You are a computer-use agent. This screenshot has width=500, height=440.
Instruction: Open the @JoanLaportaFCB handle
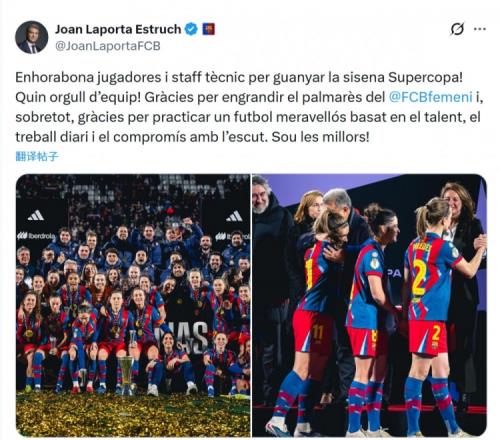tap(108, 46)
